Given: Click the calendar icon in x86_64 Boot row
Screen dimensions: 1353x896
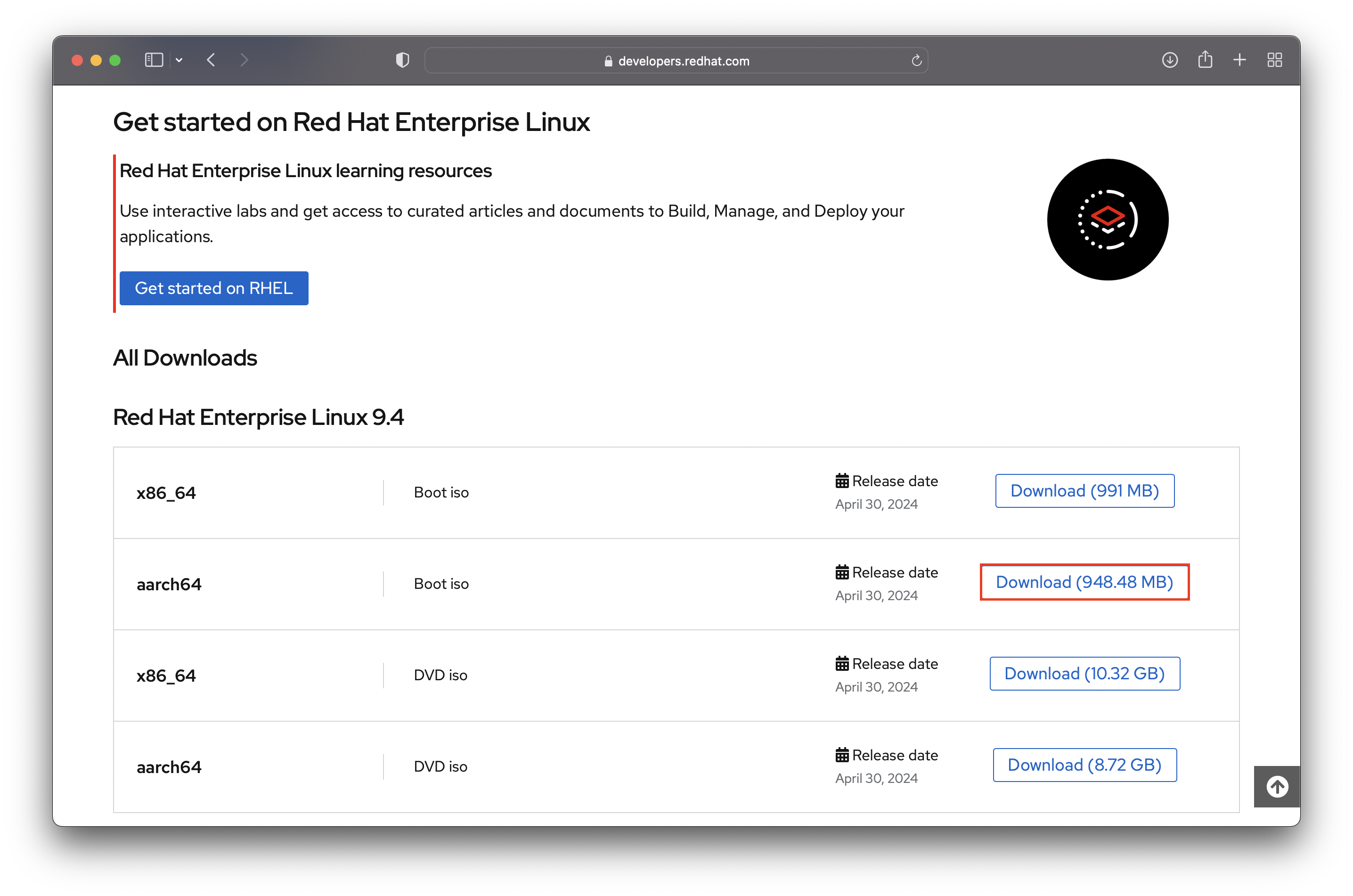Looking at the screenshot, I should click(x=842, y=481).
